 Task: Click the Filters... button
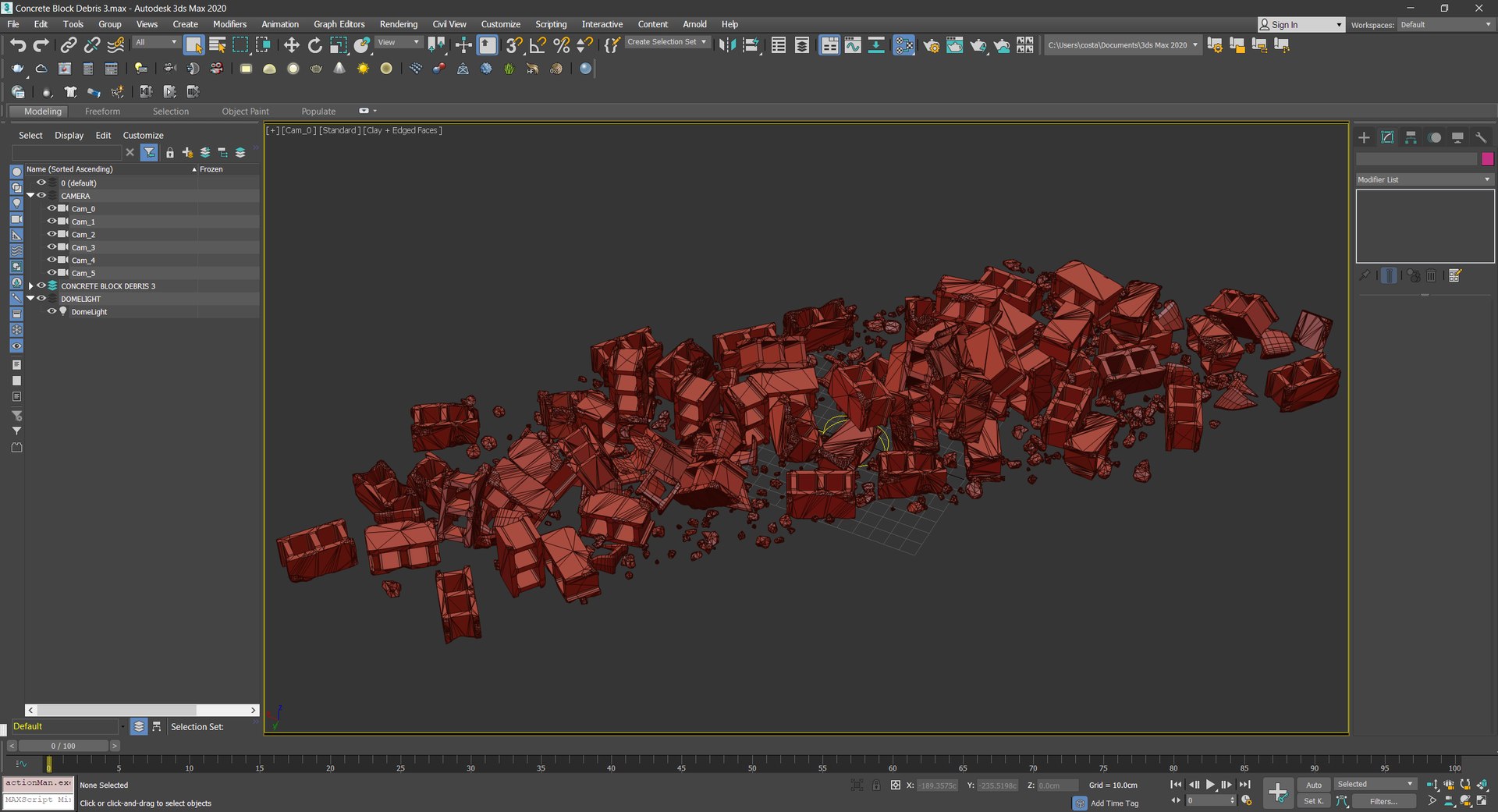[x=1383, y=801]
